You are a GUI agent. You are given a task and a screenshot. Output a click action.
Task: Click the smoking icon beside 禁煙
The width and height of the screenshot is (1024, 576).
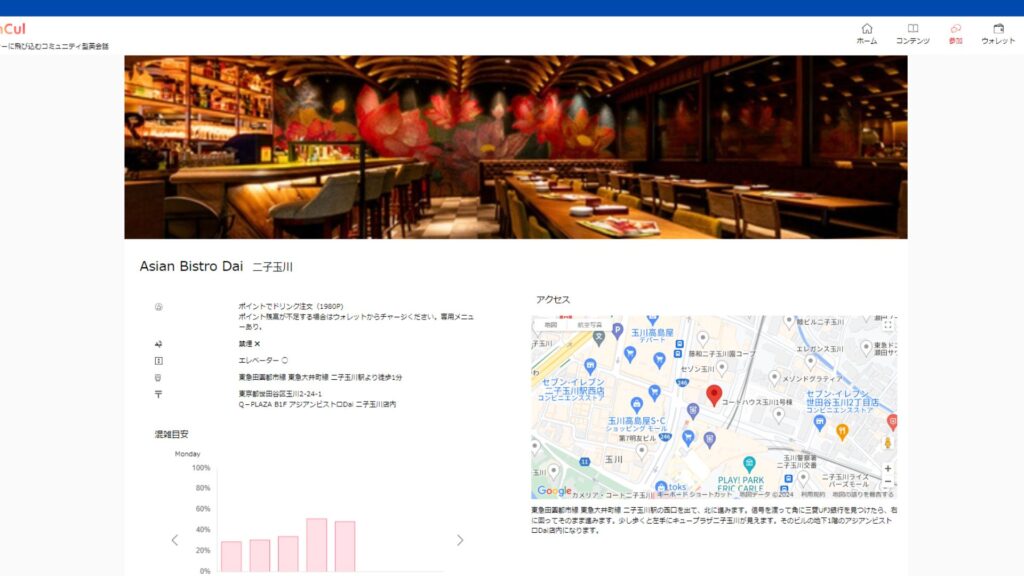(x=159, y=344)
